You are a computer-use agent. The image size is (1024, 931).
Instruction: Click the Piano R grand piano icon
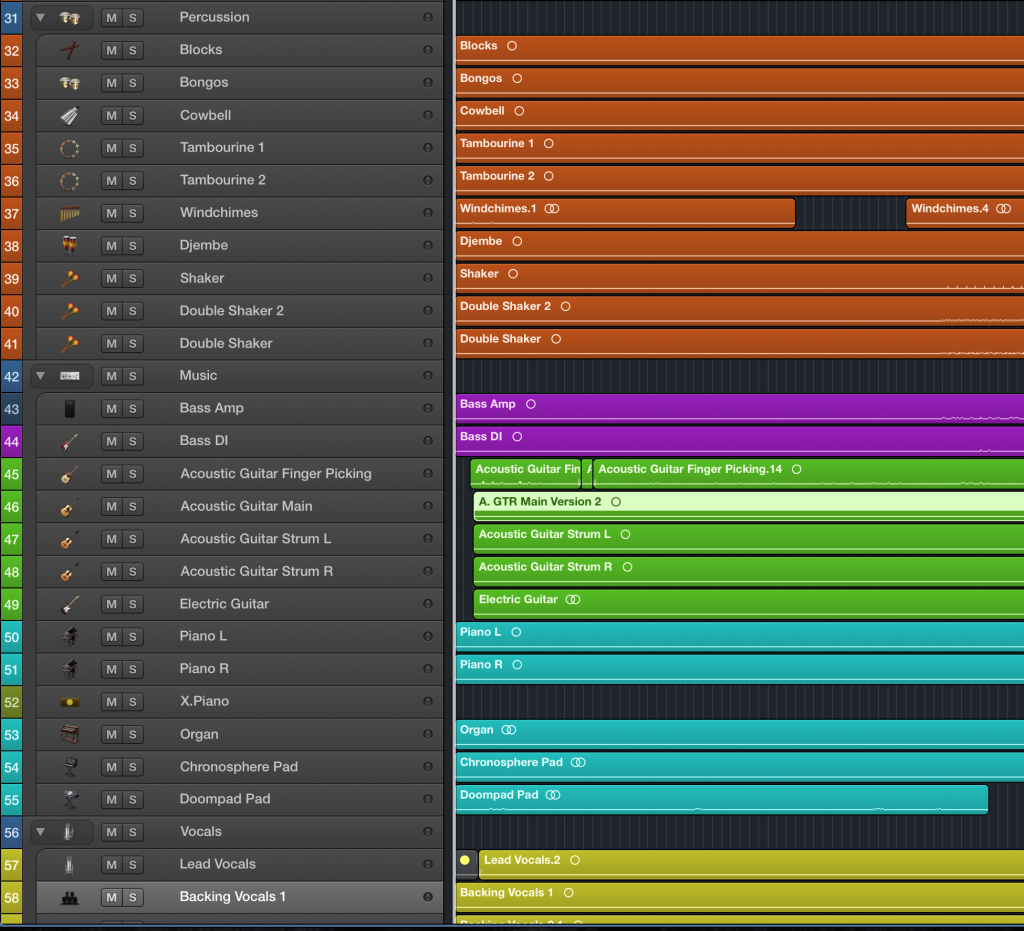pyautogui.click(x=70, y=669)
